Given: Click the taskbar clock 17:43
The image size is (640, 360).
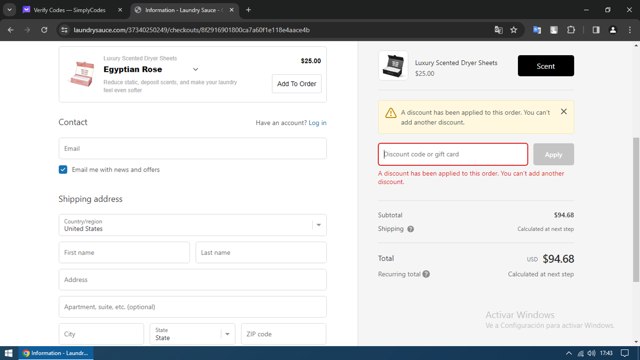Looking at the screenshot, I should click(607, 353).
